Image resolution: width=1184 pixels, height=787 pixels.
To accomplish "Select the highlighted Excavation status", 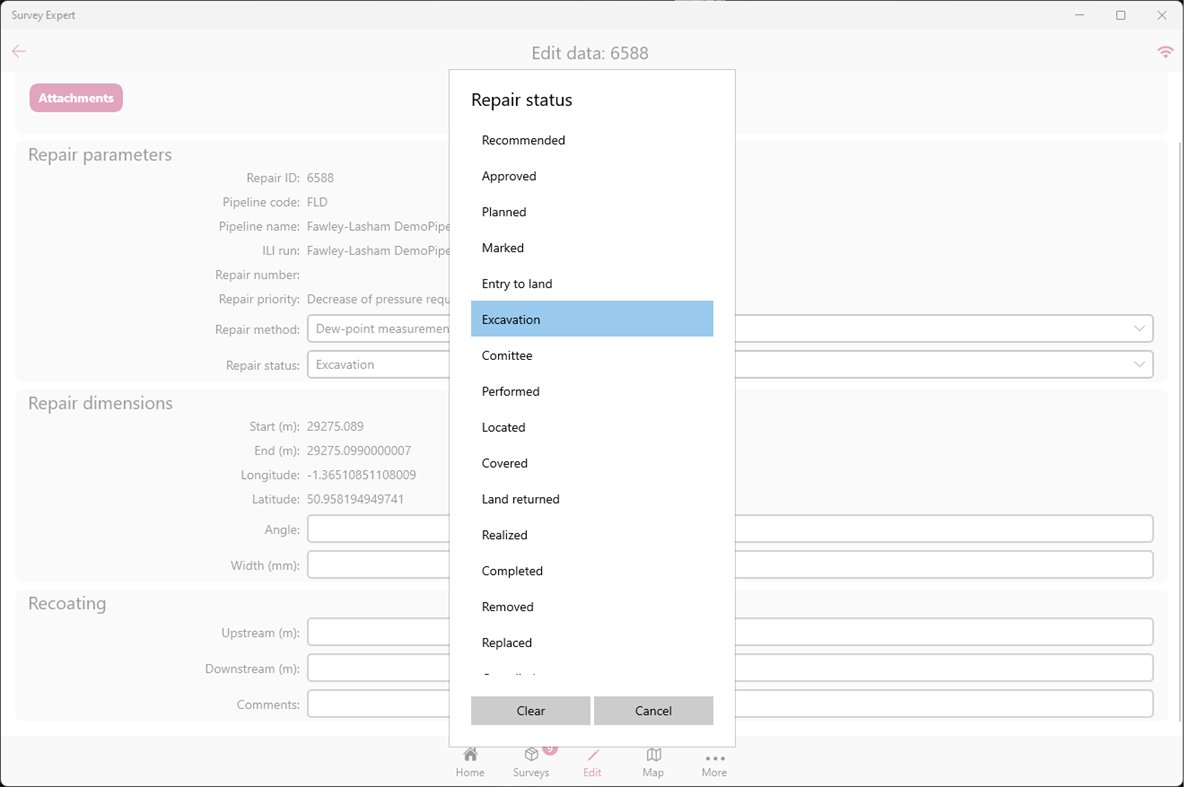I will point(592,319).
